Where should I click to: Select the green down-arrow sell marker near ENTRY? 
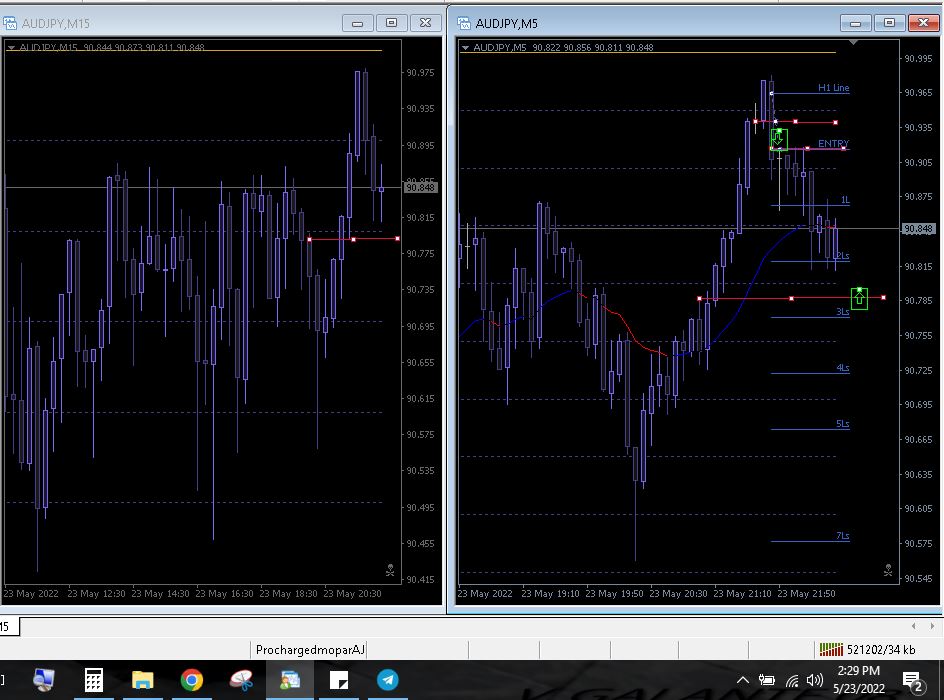(778, 140)
